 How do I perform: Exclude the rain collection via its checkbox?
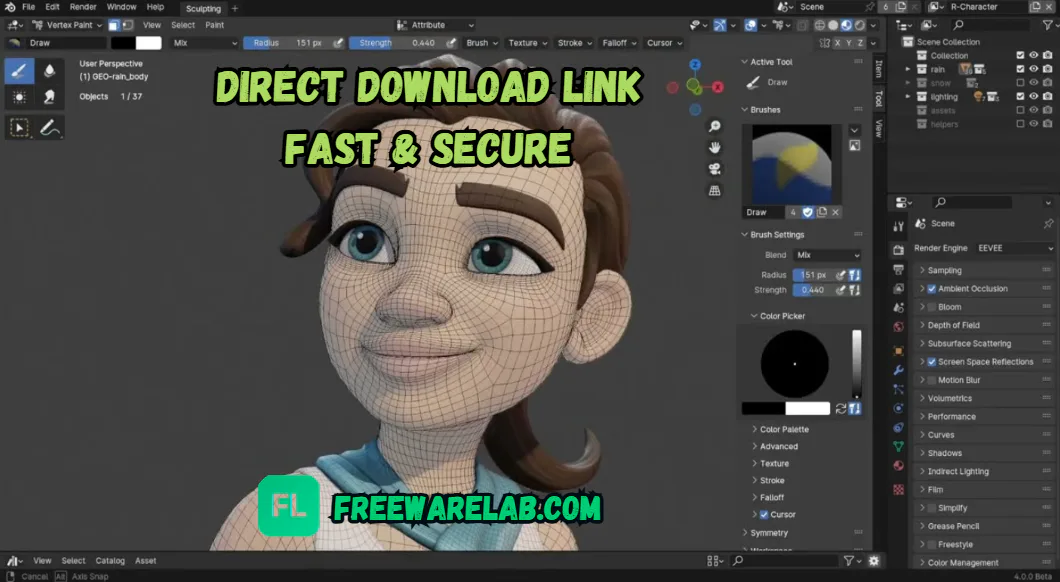[x=1021, y=69]
